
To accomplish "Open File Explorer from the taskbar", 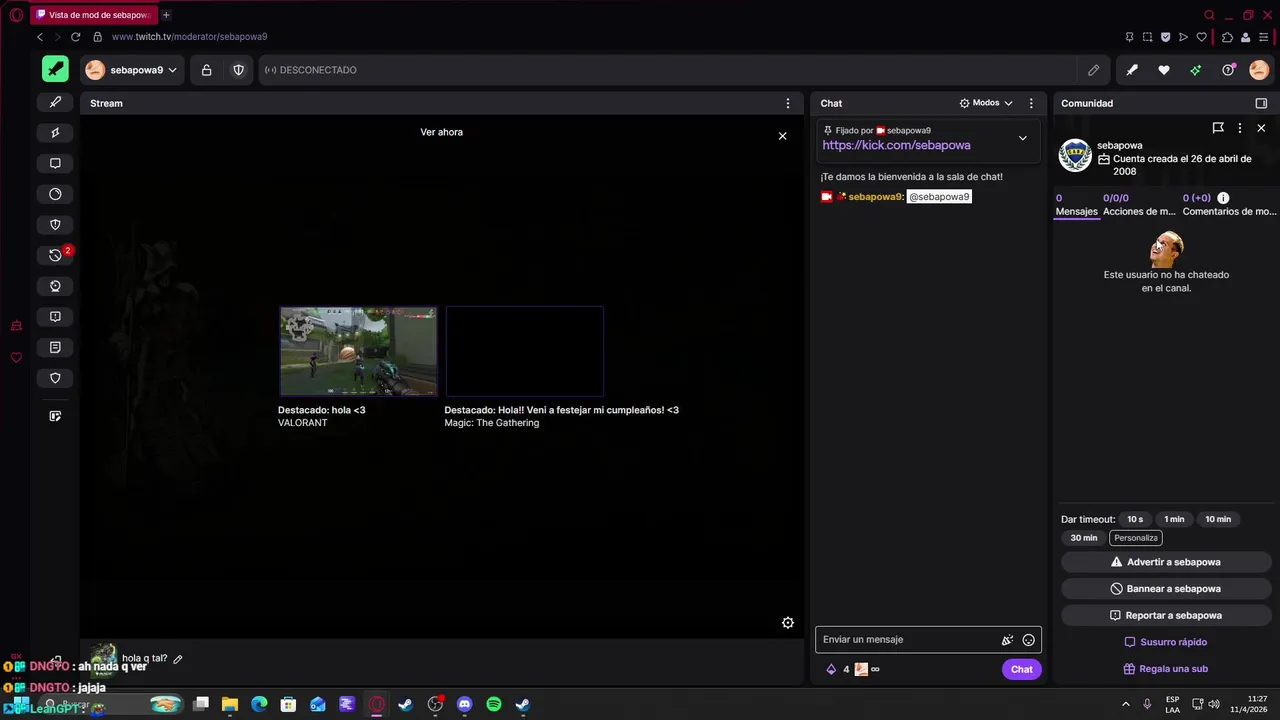I will tap(230, 704).
